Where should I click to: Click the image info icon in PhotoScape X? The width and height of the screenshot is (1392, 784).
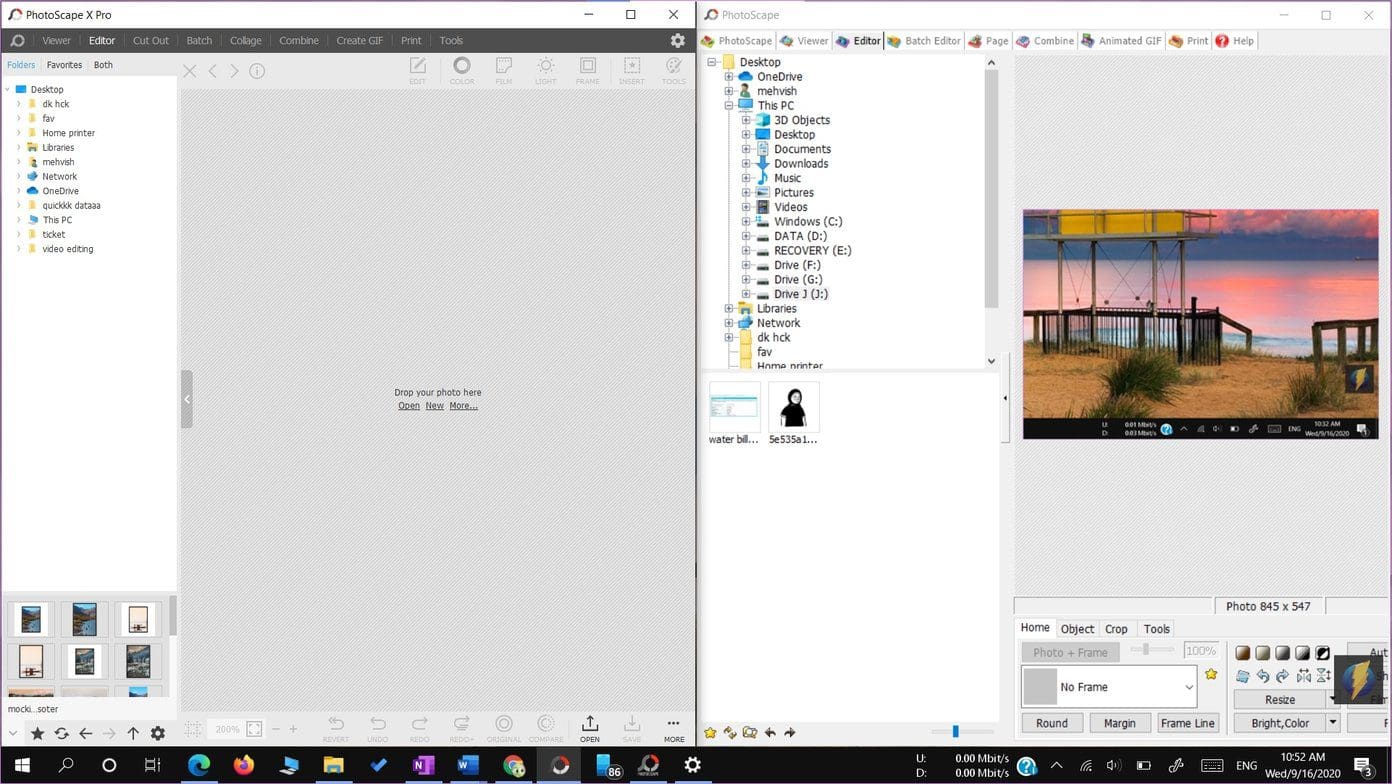click(257, 71)
